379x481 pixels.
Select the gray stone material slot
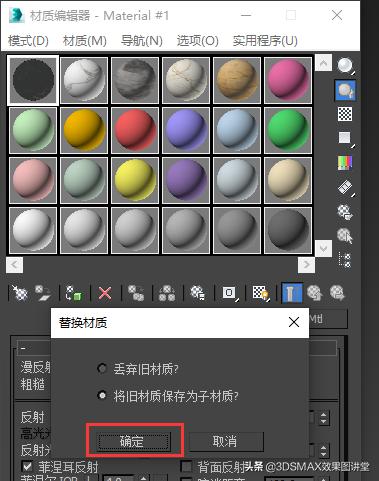[135, 80]
